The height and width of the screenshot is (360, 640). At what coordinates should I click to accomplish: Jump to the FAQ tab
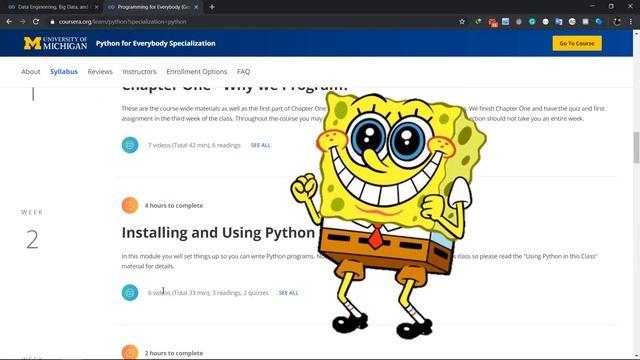coord(243,71)
